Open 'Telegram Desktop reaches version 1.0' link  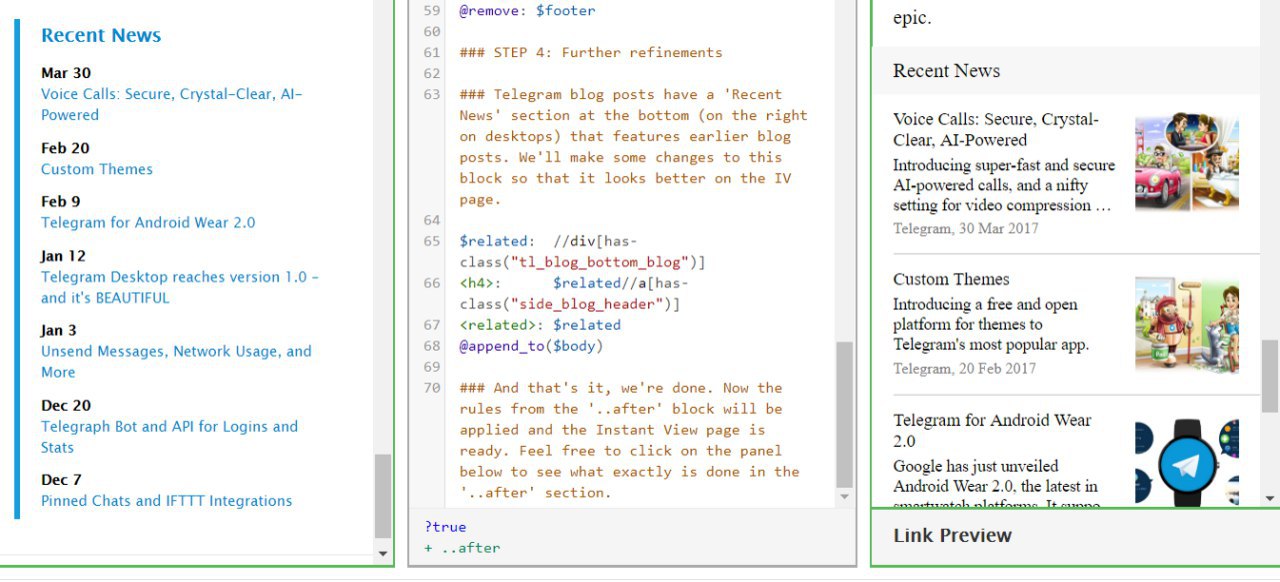point(180,287)
